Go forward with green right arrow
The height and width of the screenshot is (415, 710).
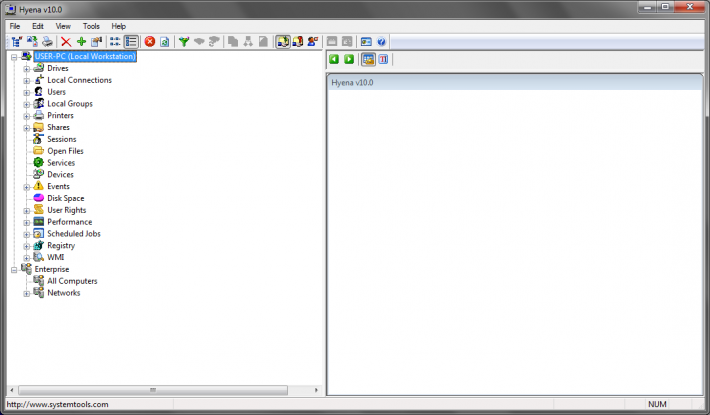(x=349, y=59)
